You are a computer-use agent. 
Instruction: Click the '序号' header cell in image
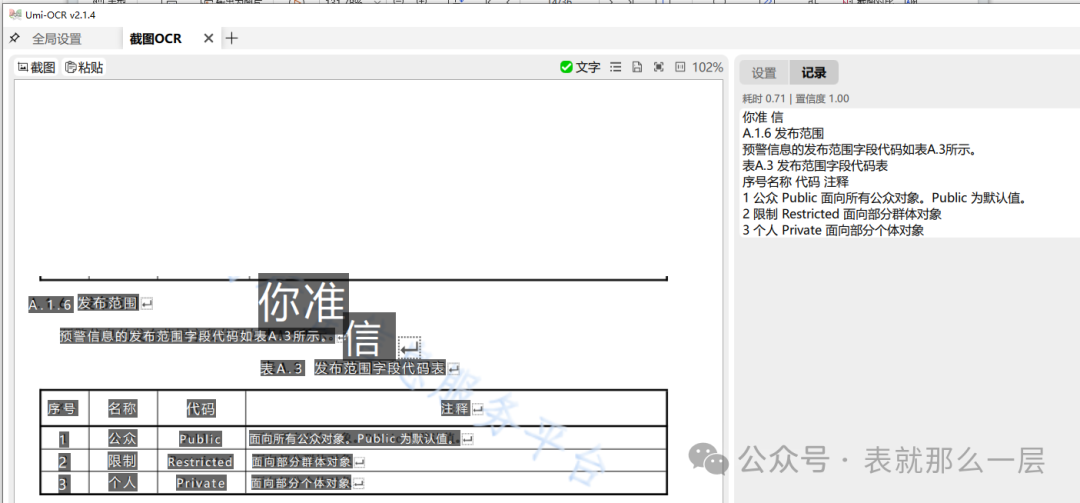62,409
